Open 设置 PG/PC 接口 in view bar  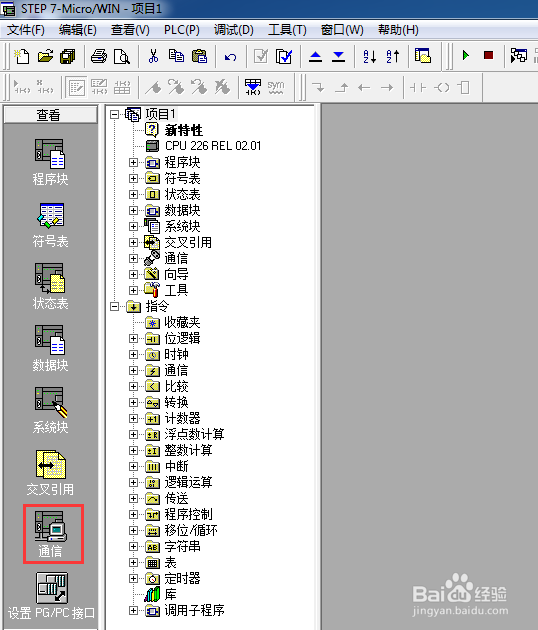click(51, 596)
